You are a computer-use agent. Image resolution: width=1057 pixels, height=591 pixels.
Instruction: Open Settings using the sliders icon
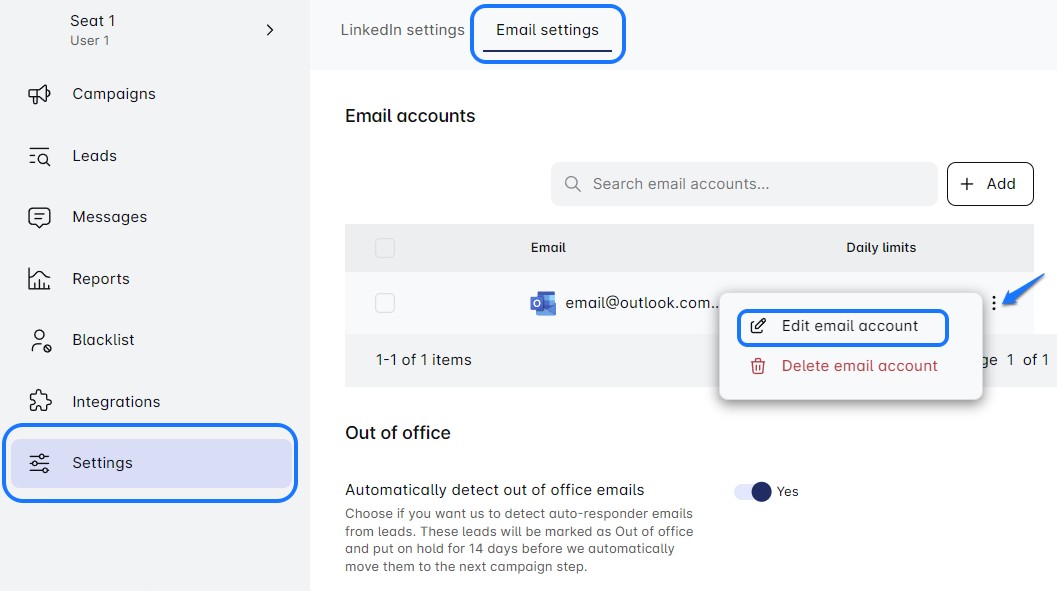pyautogui.click(x=40, y=463)
